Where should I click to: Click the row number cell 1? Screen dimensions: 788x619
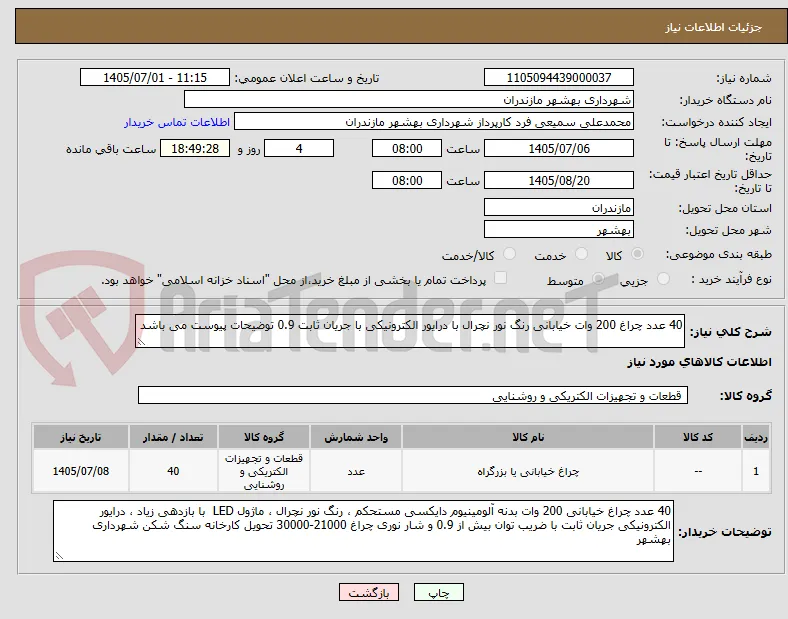click(x=756, y=471)
